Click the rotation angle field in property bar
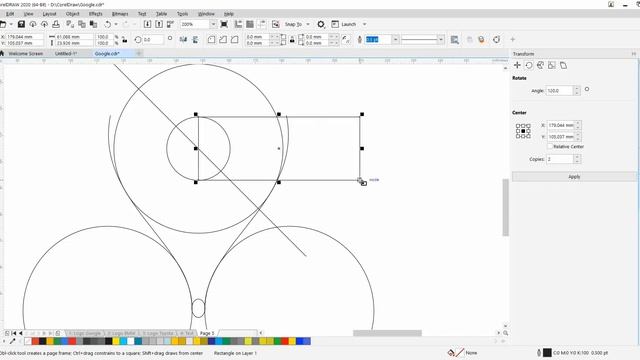Screen dimensions: 640x360 tap(153, 40)
